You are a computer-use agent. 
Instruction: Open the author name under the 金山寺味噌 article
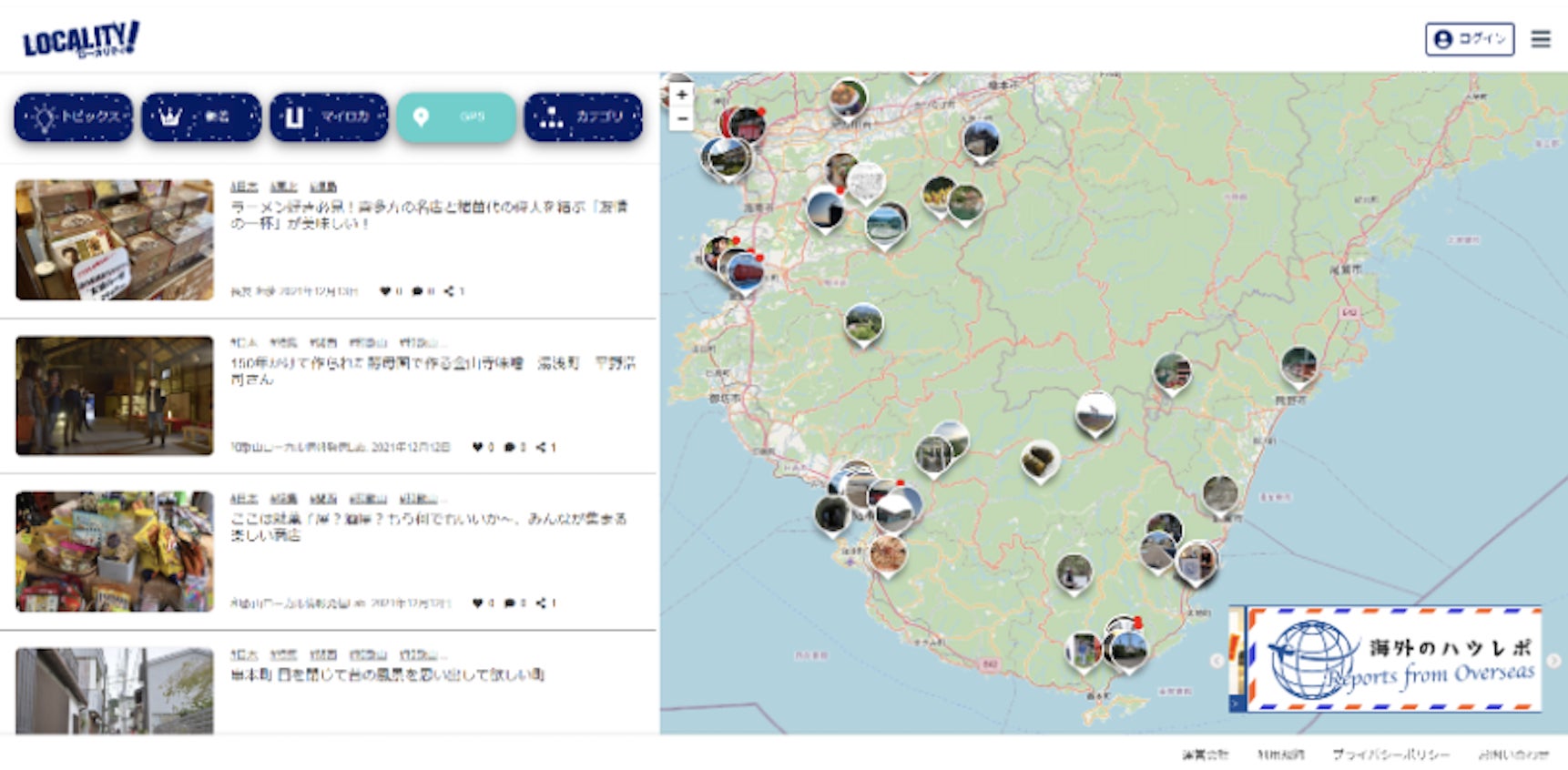pyautogui.click(x=298, y=447)
